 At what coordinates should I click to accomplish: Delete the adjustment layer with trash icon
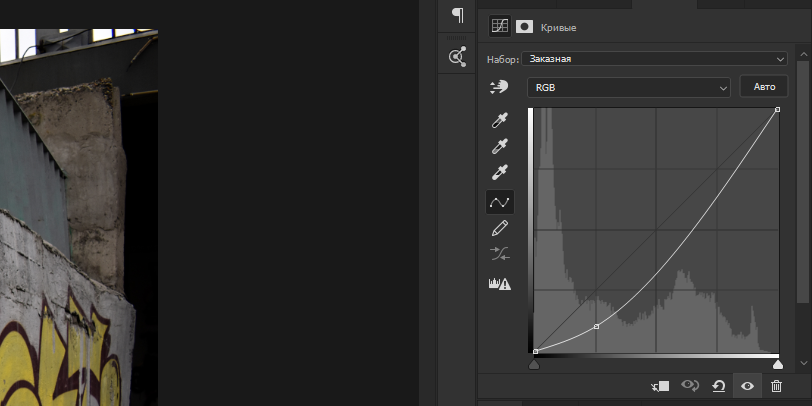tap(776, 386)
